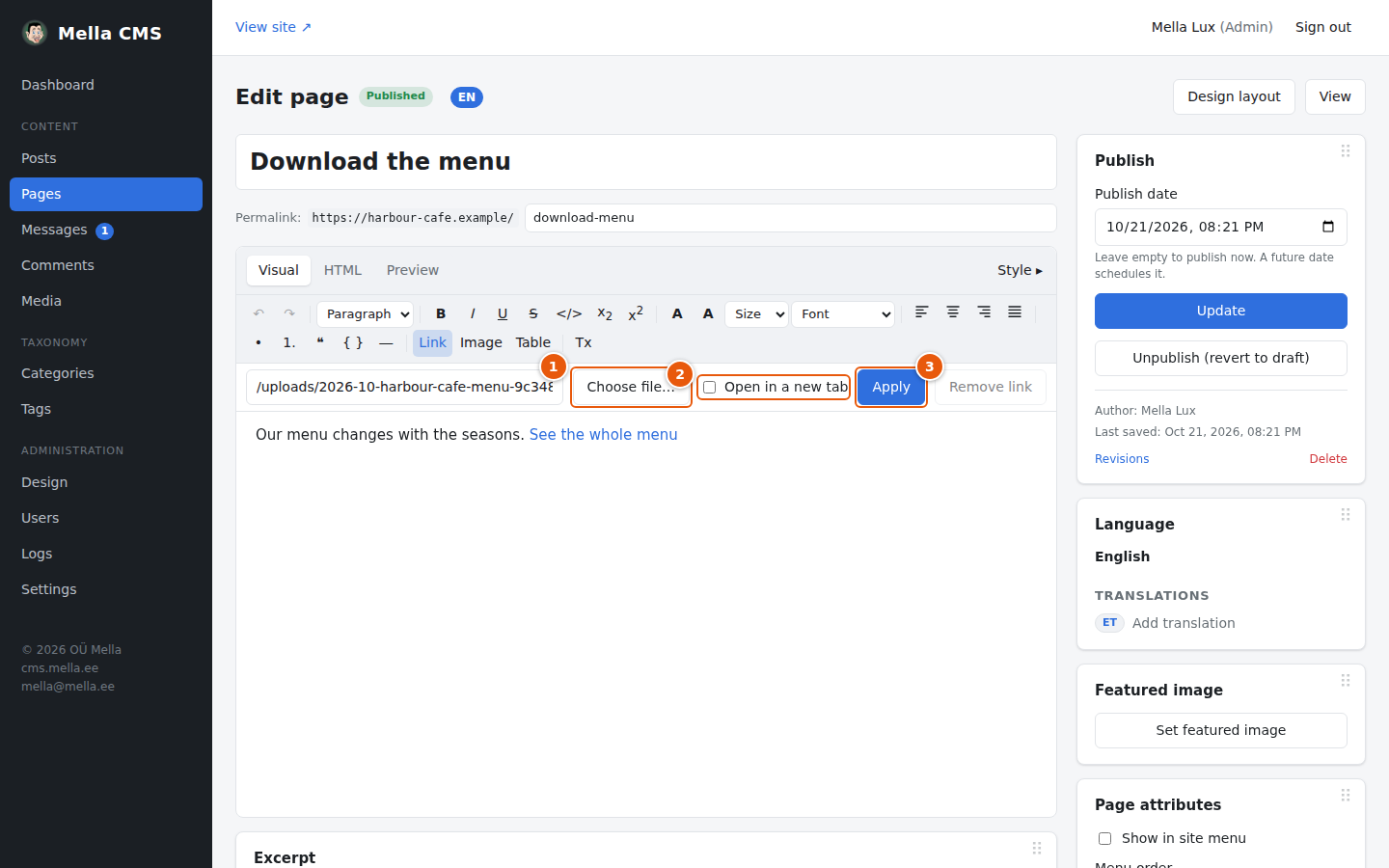Screen dimensions: 1389x868
Task: Check Open in a new tab
Action: click(710, 387)
